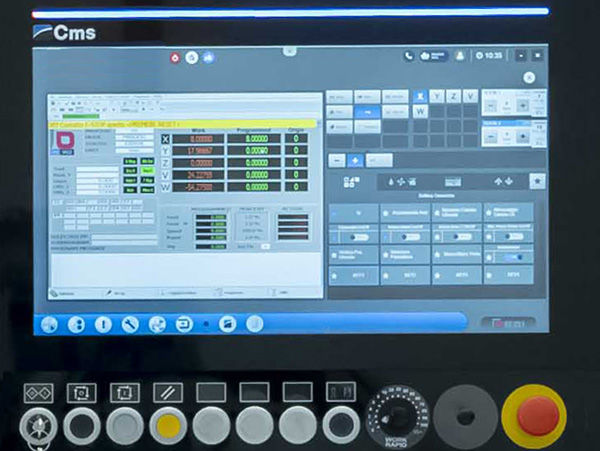Click the star favorites icon in right panel
This screenshot has height=451, width=600.
(x=538, y=181)
